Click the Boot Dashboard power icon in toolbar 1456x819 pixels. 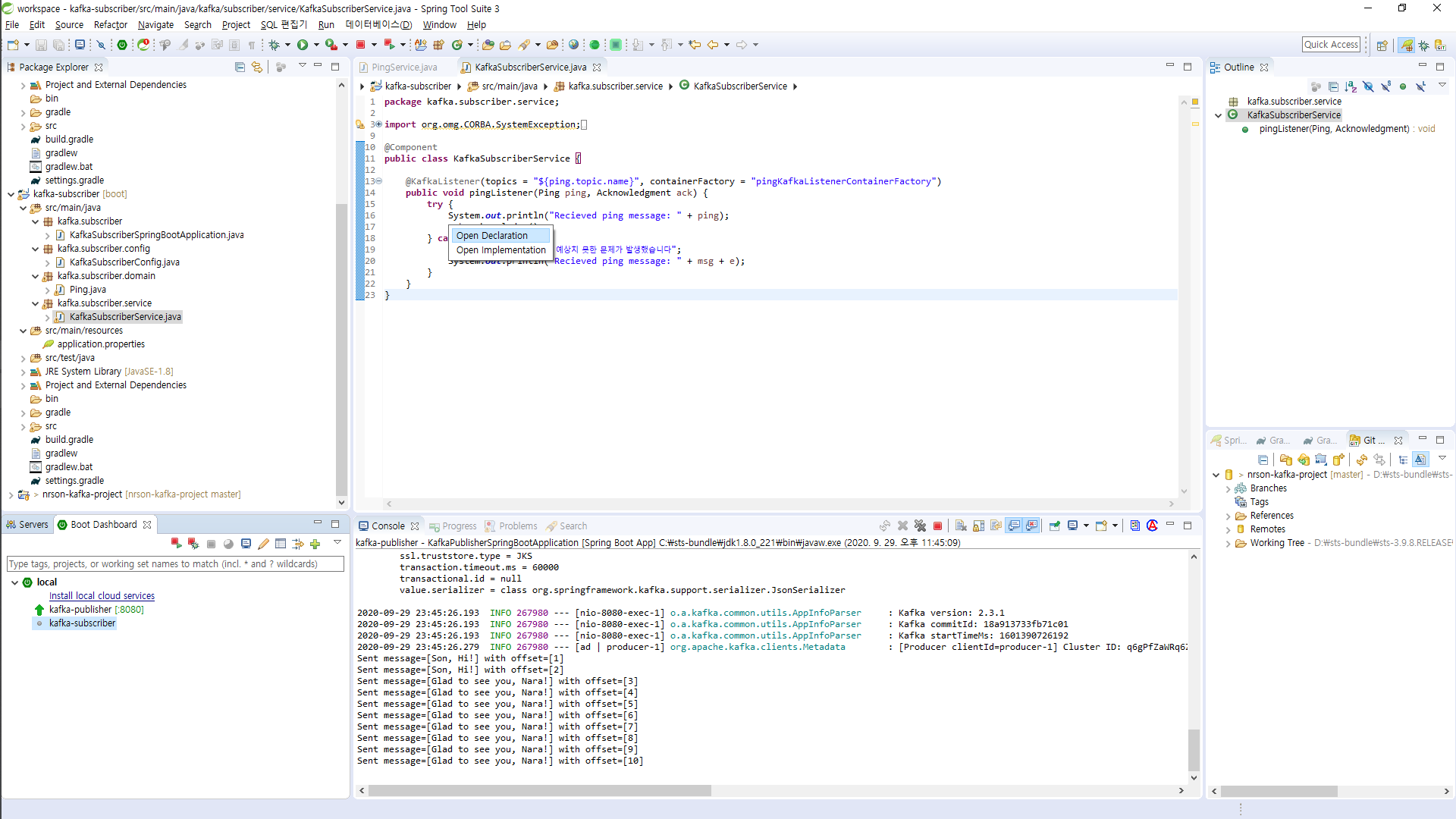(122, 45)
